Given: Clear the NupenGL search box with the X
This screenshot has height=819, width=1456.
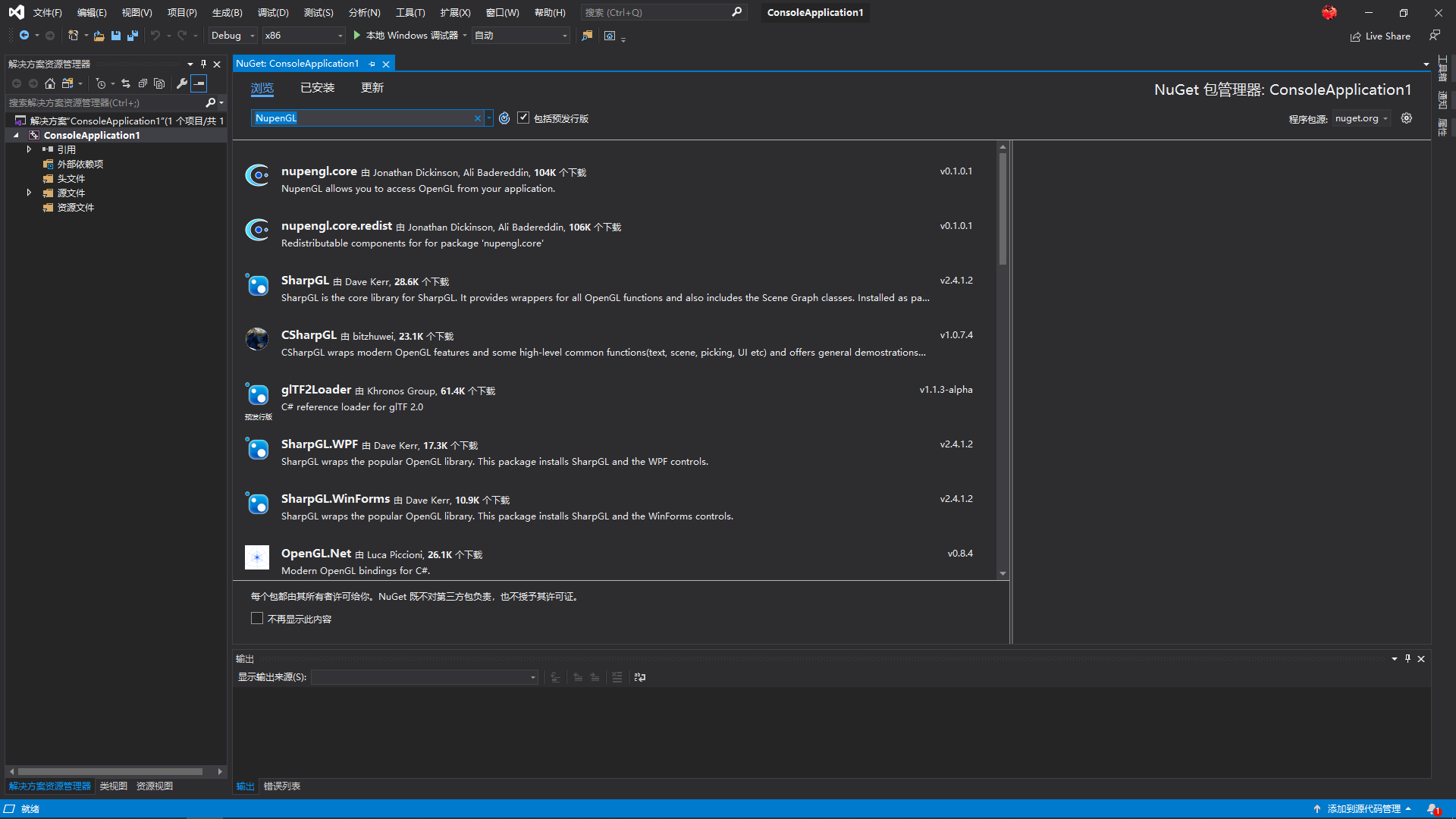Looking at the screenshot, I should (x=477, y=118).
